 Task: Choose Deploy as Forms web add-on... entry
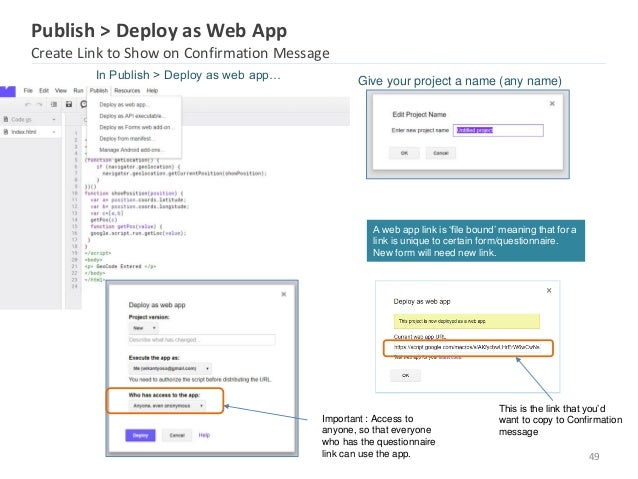click(136, 127)
